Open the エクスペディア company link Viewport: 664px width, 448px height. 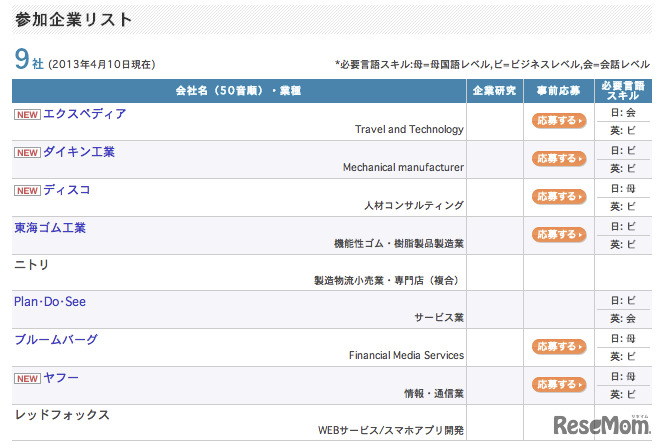pos(85,114)
